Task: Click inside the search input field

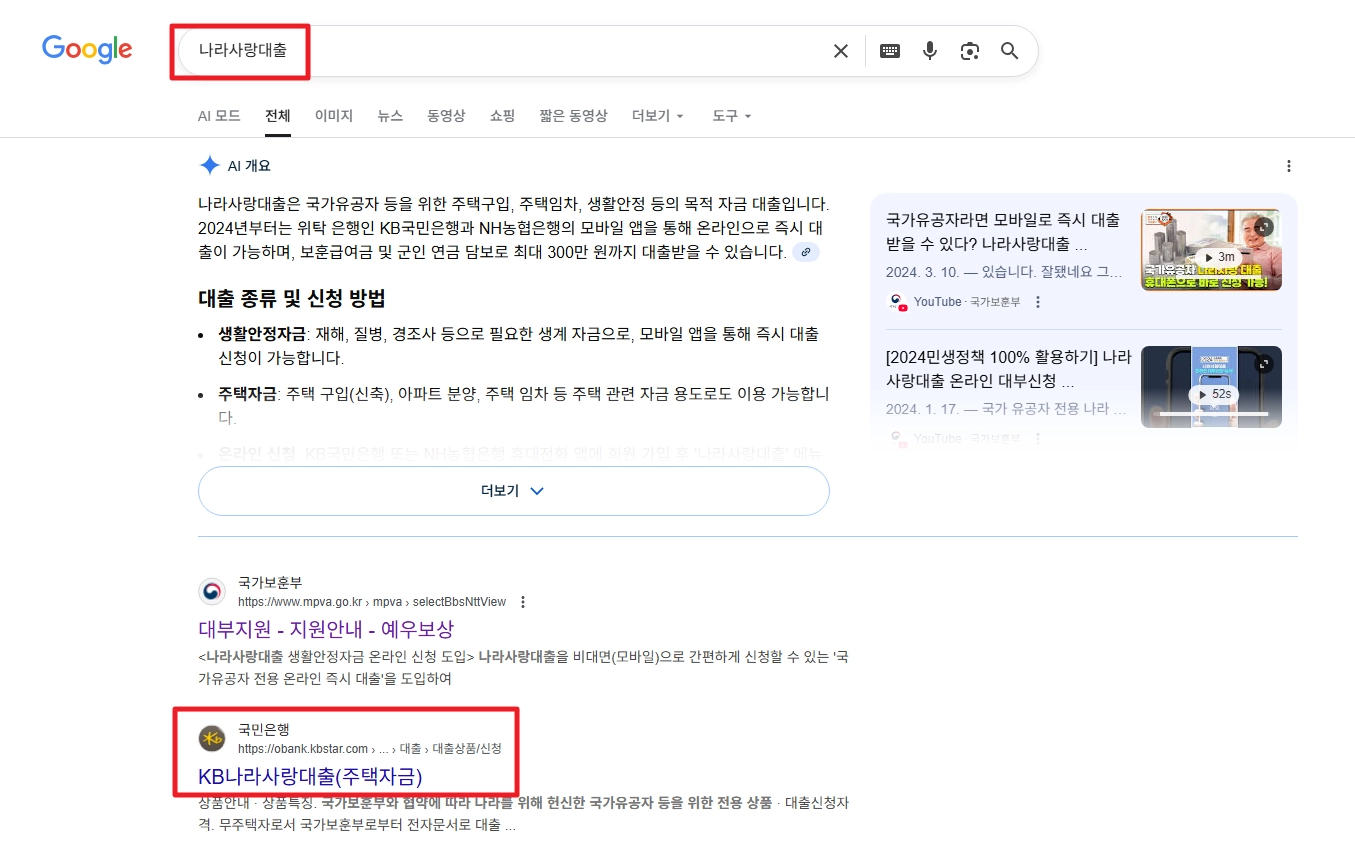Action: click(x=500, y=50)
